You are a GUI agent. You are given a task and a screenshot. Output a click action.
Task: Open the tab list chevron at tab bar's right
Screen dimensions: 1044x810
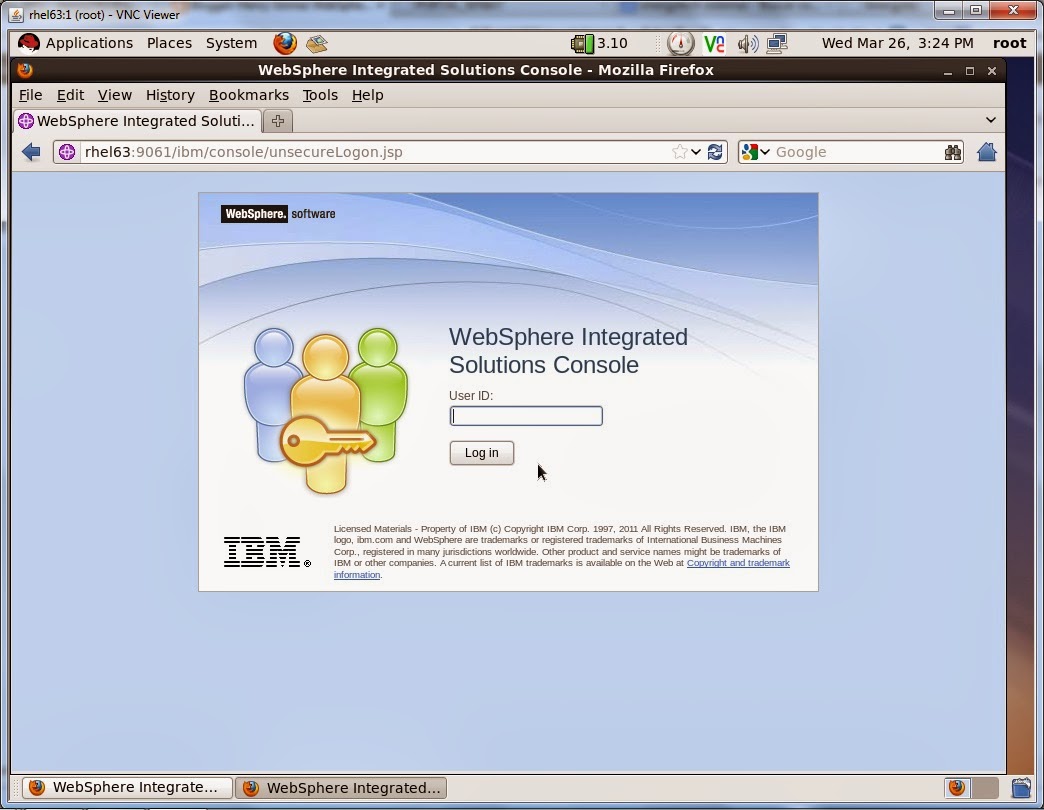[x=990, y=119]
